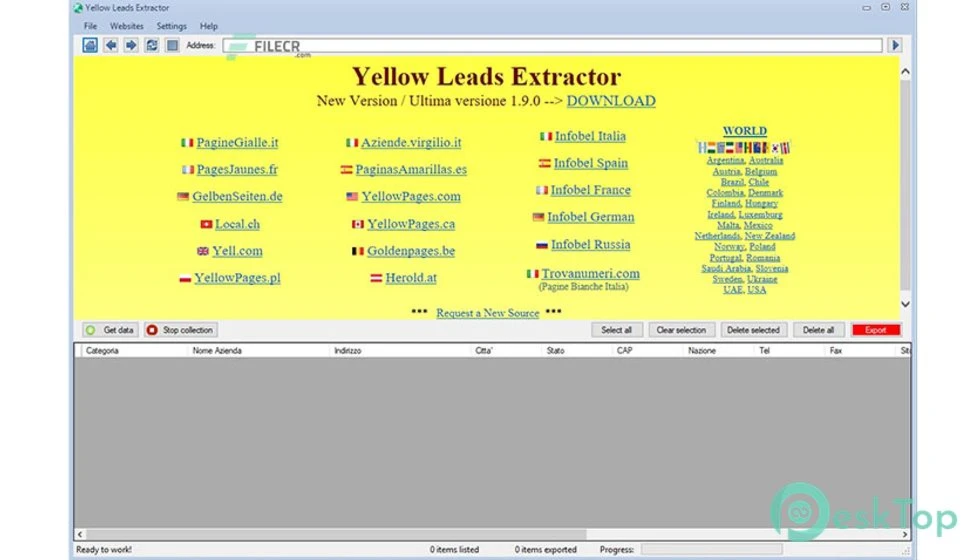Go forward with the right arrow icon
This screenshot has height=560, width=980.
tap(131, 45)
